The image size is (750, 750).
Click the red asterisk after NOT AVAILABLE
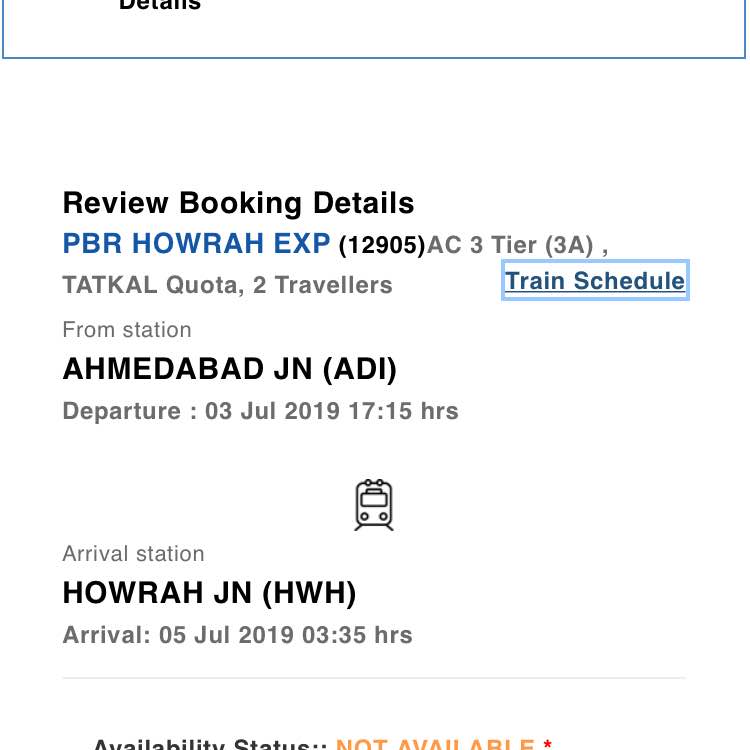click(x=548, y=744)
